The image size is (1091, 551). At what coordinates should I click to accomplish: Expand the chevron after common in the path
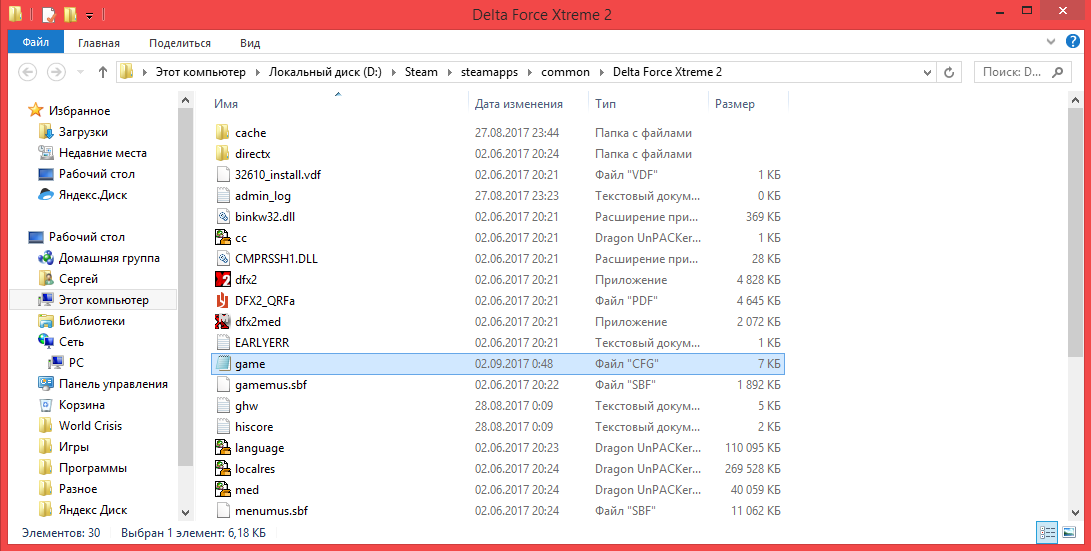pos(601,72)
